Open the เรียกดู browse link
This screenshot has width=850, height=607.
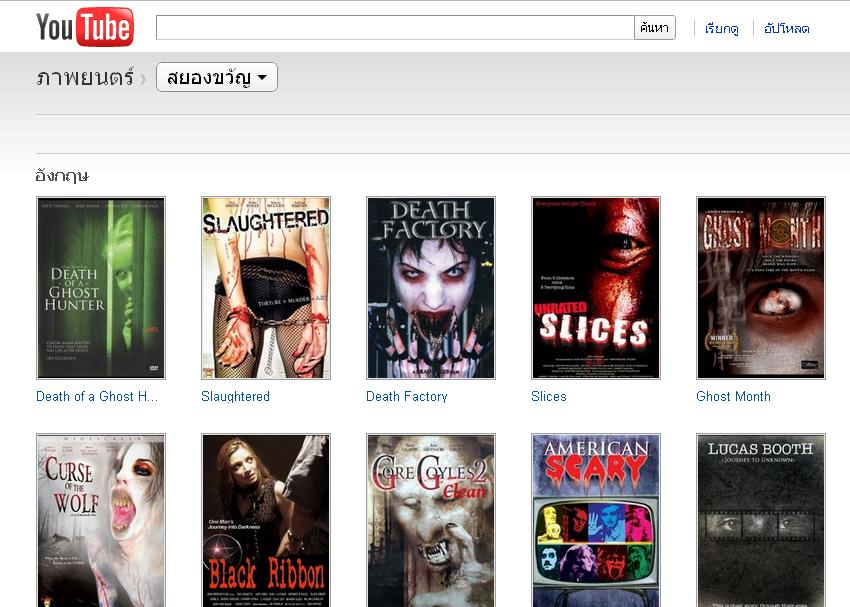(721, 29)
